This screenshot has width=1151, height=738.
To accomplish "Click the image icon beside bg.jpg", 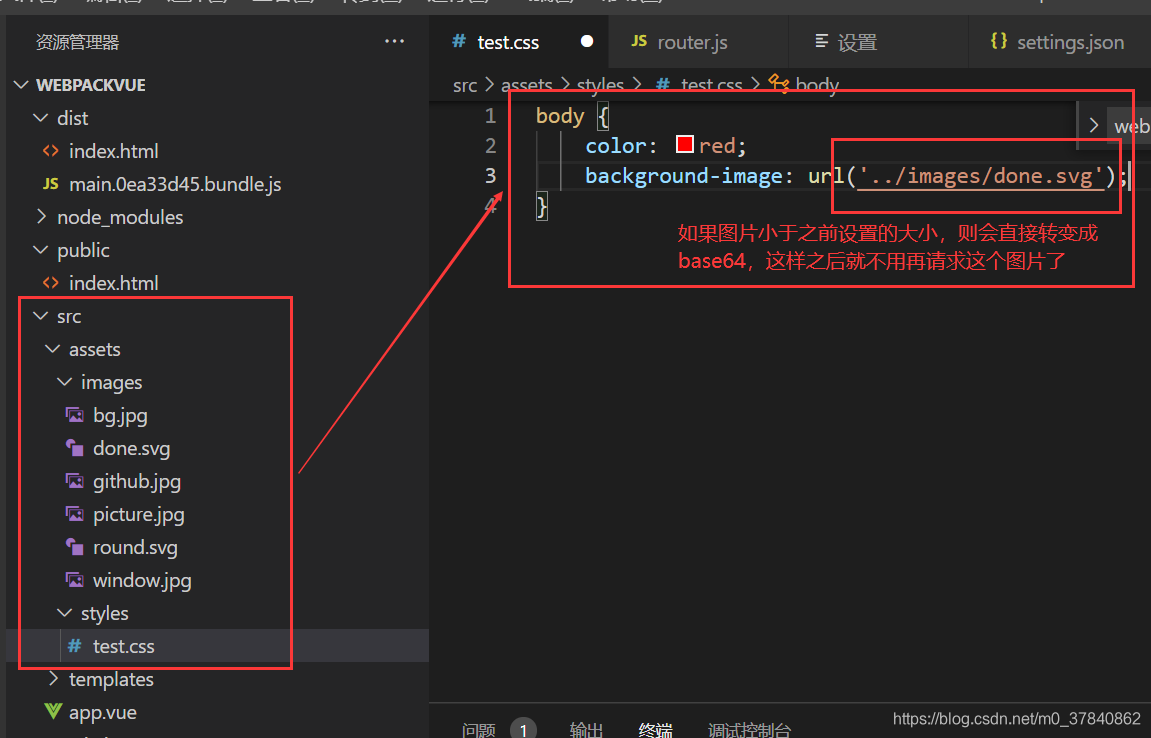I will [74, 415].
